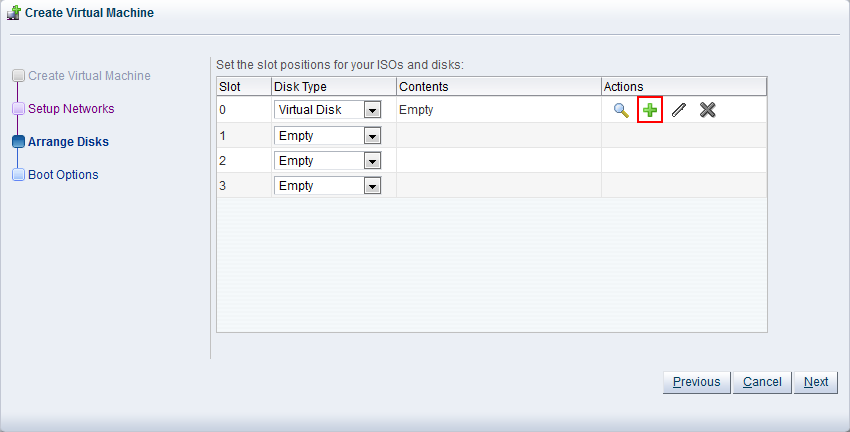This screenshot has height=432, width=850.
Task: Click the magnifier search icon in slot 0
Action: click(x=621, y=110)
